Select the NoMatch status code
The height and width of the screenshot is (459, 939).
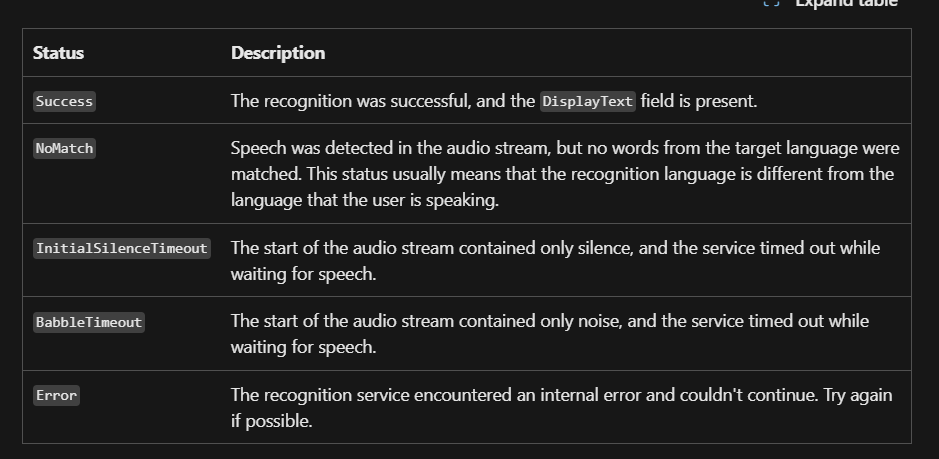click(x=64, y=148)
